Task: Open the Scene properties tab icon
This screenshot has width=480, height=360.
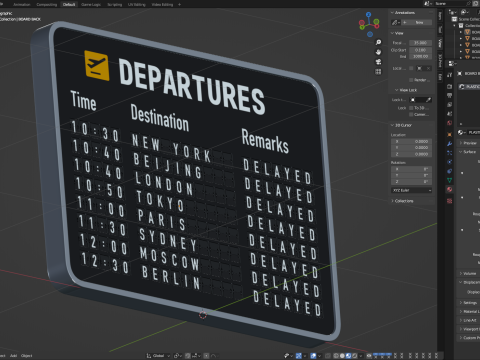Action: coord(450,113)
